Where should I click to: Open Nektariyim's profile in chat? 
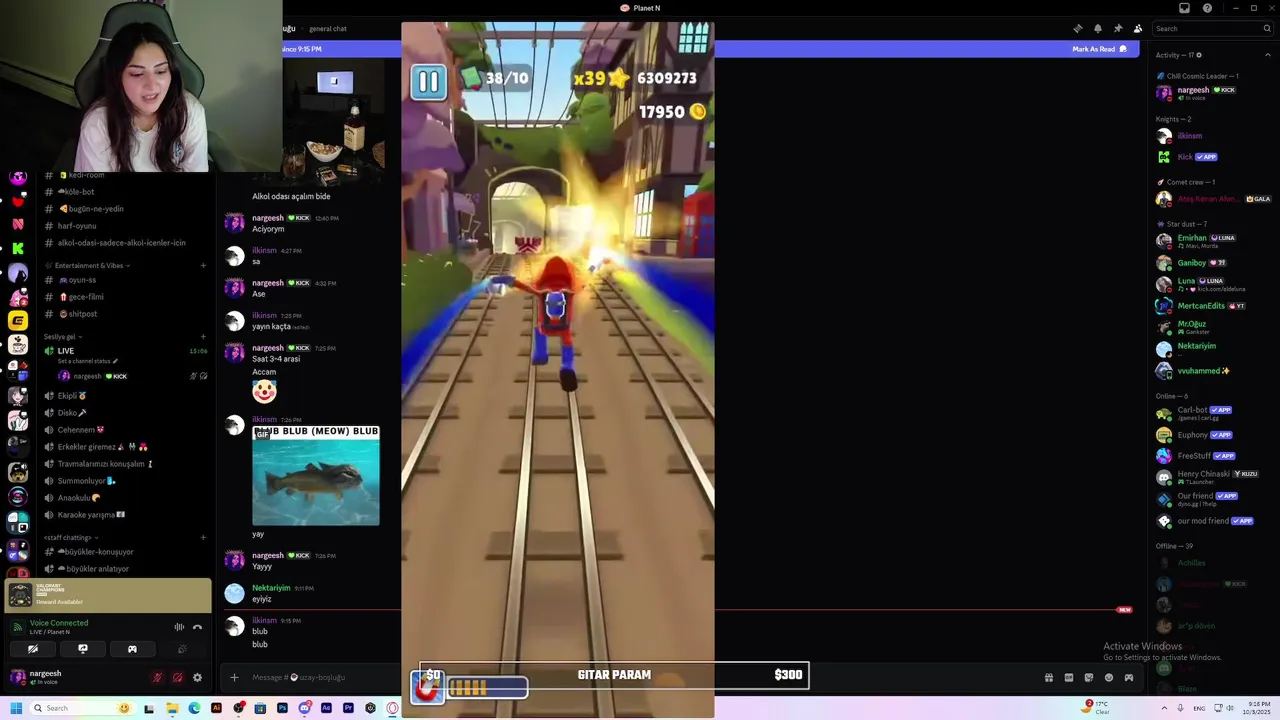(270, 588)
